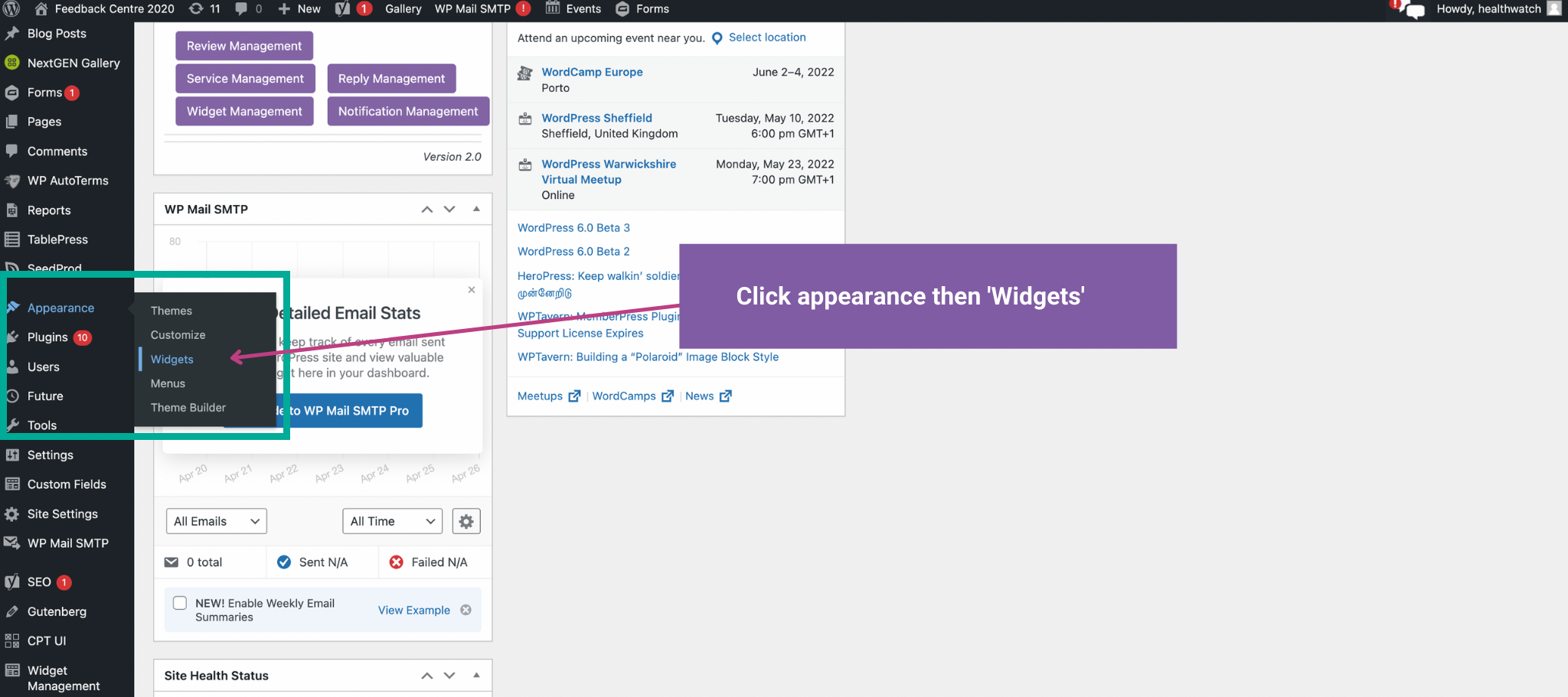This screenshot has width=1568, height=697.
Task: Open the email stats settings gear
Action: (466, 522)
